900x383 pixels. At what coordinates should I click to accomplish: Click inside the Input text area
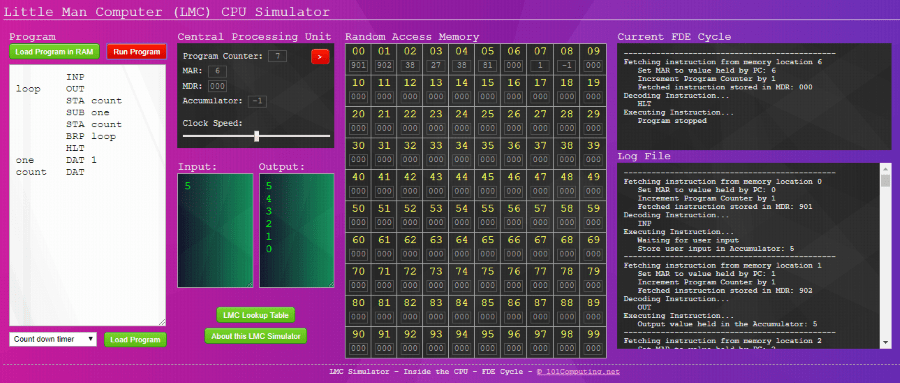pos(215,230)
